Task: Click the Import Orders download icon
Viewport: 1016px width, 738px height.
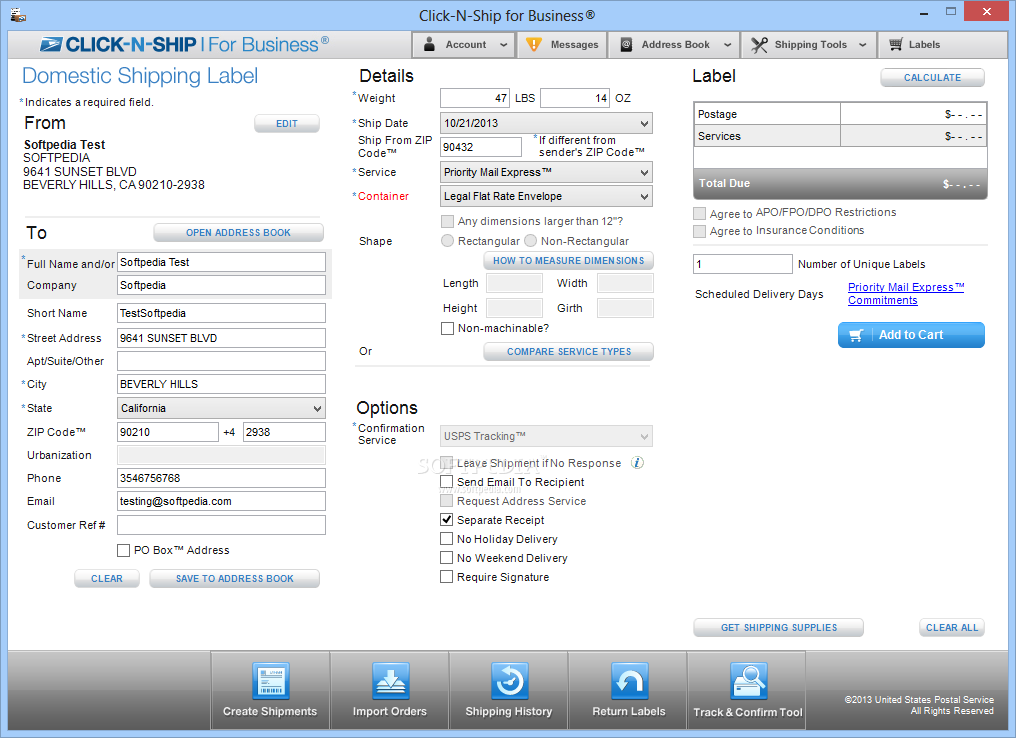Action: tap(390, 681)
